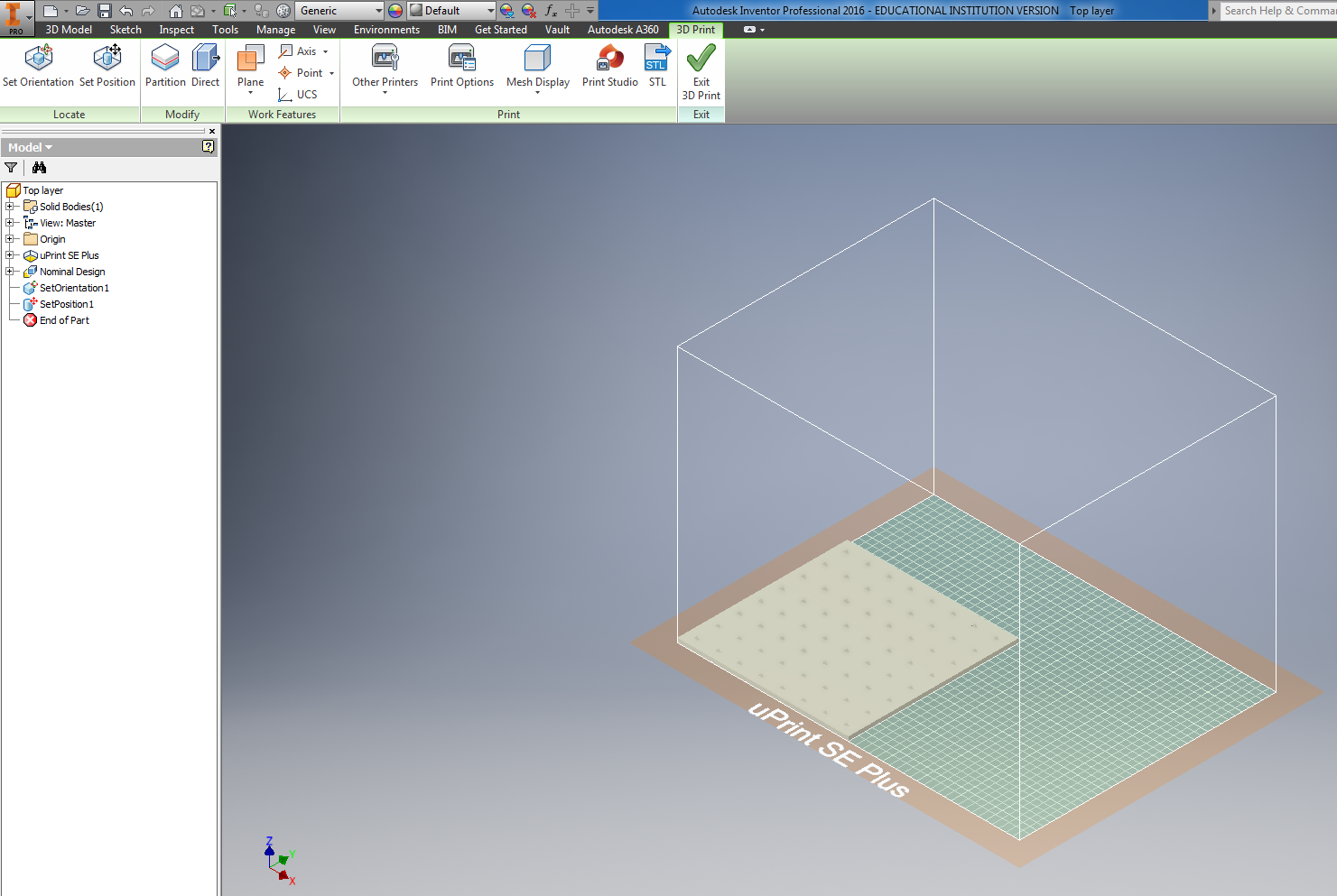Export the model as STL
The width and height of the screenshot is (1337, 896).
point(657,66)
